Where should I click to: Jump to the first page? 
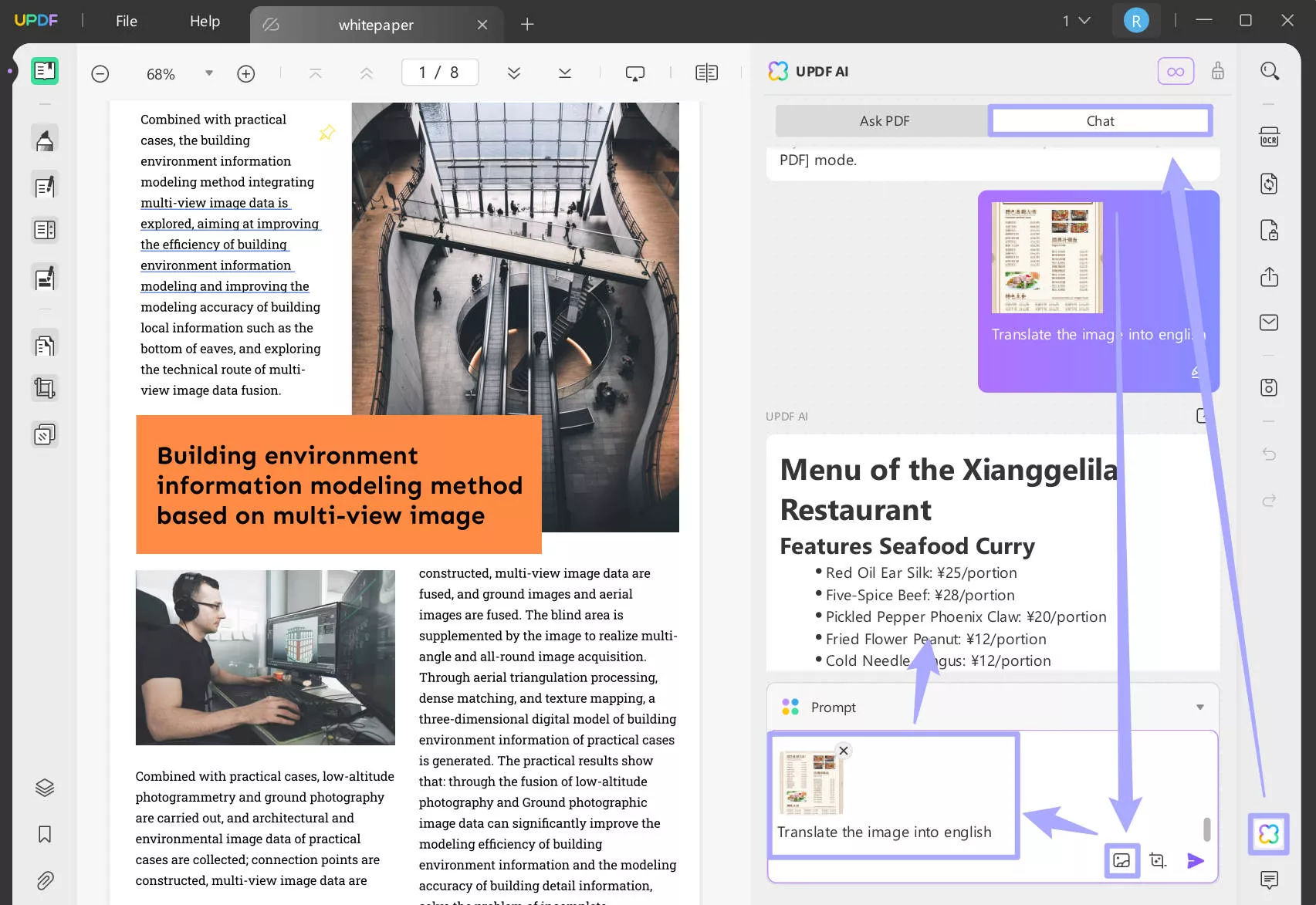(315, 73)
